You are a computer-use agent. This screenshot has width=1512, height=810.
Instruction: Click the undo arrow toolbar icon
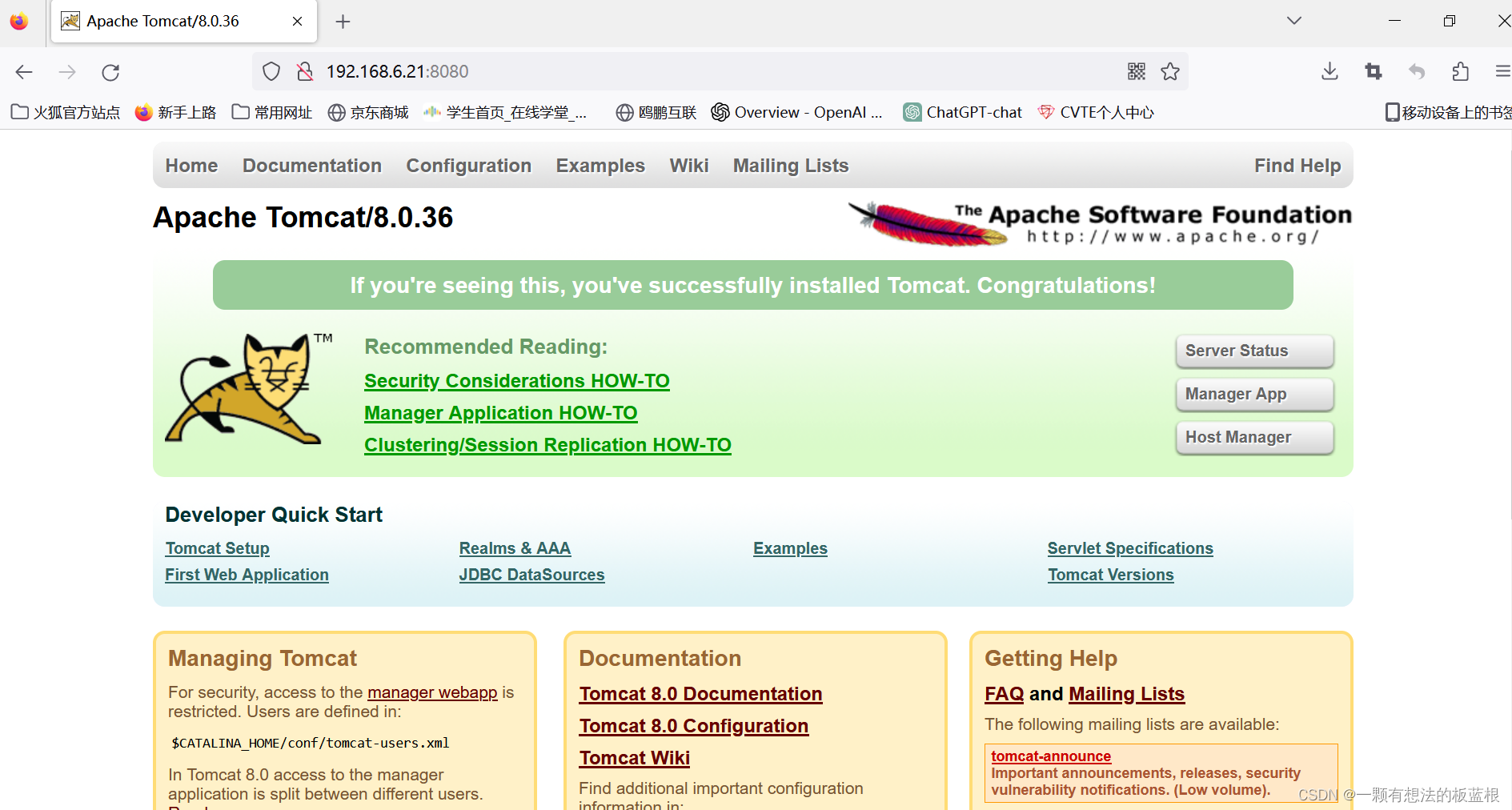tap(1417, 71)
